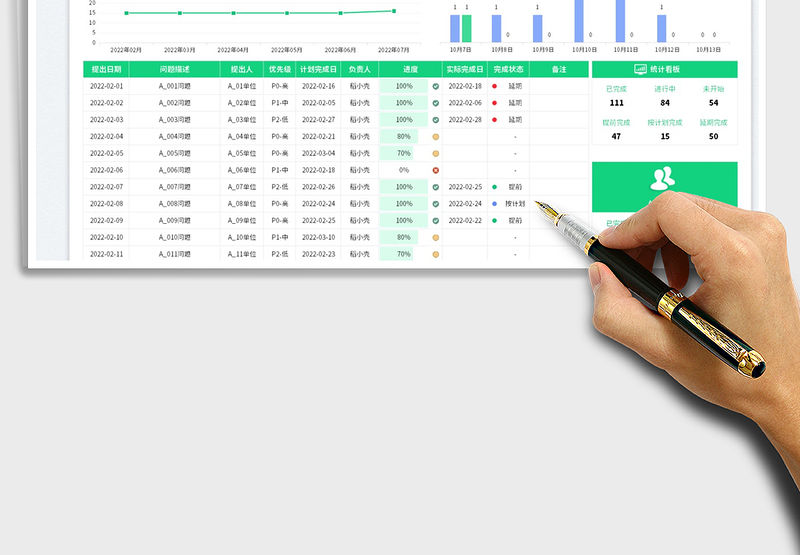Click the 备注 column header

coord(559,69)
